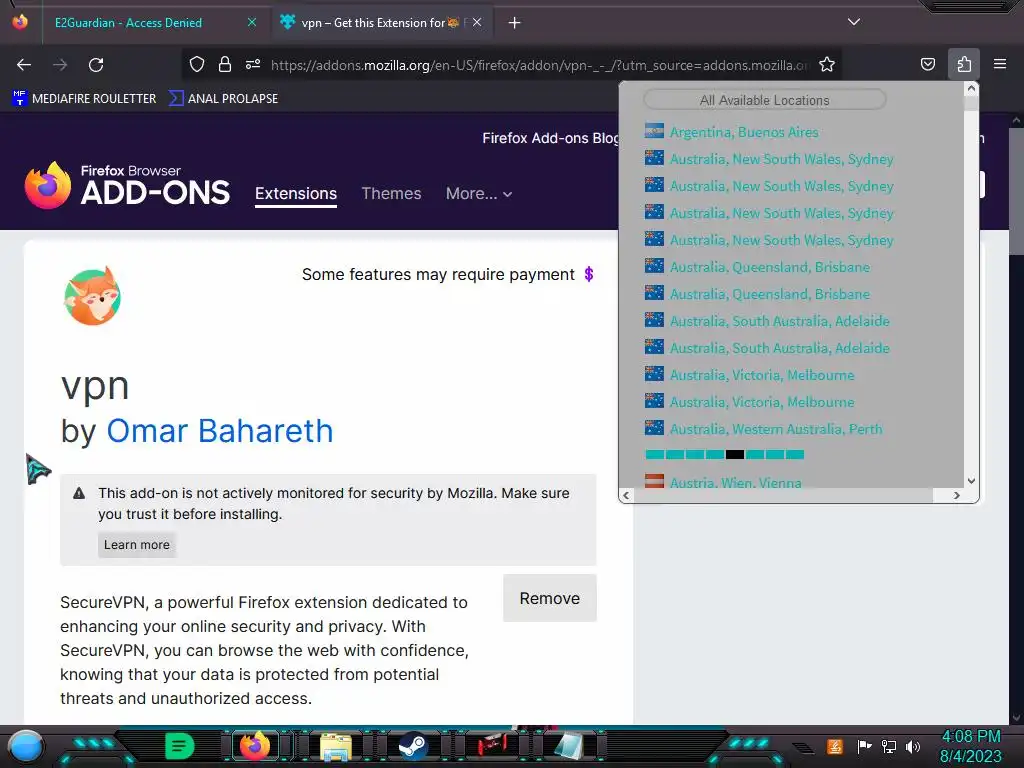Viewport: 1024px width, 768px height.
Task: Open green chat app in taskbar
Action: point(180,746)
